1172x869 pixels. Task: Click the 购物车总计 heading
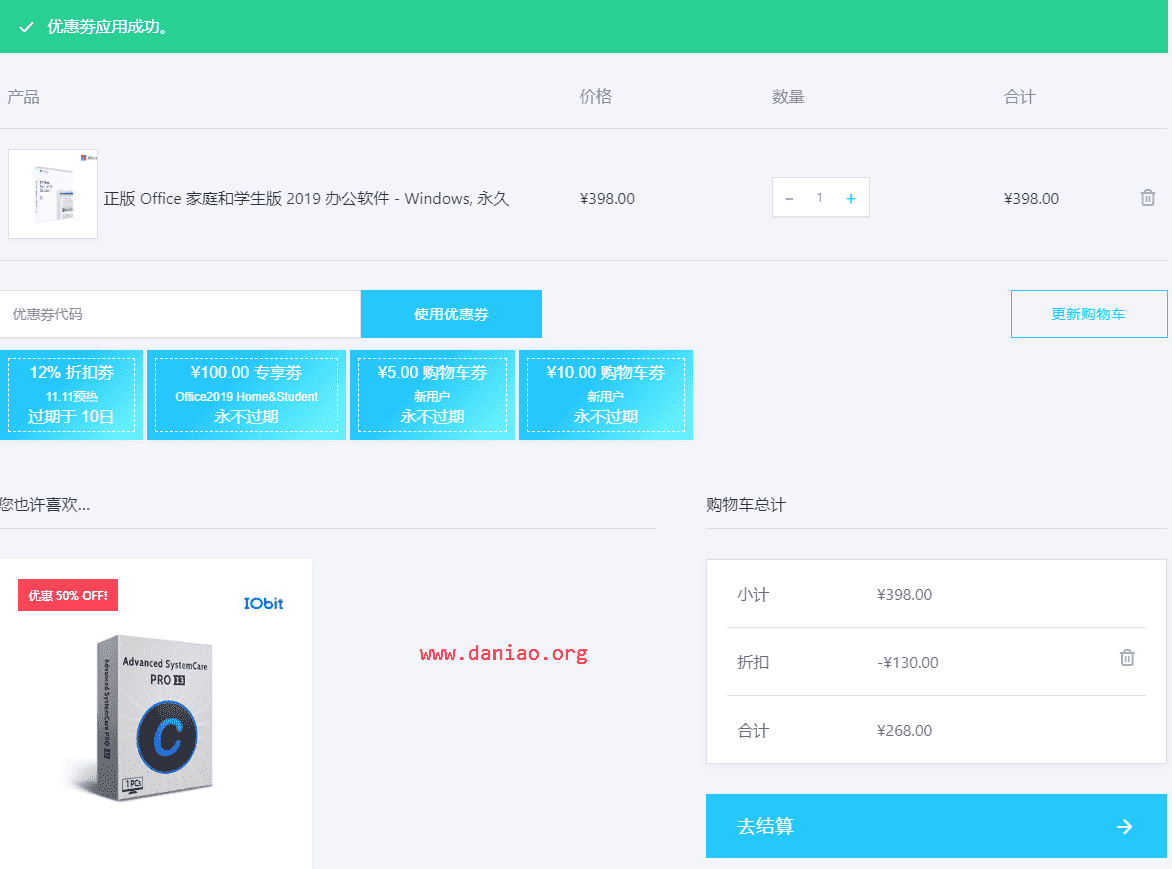point(746,505)
